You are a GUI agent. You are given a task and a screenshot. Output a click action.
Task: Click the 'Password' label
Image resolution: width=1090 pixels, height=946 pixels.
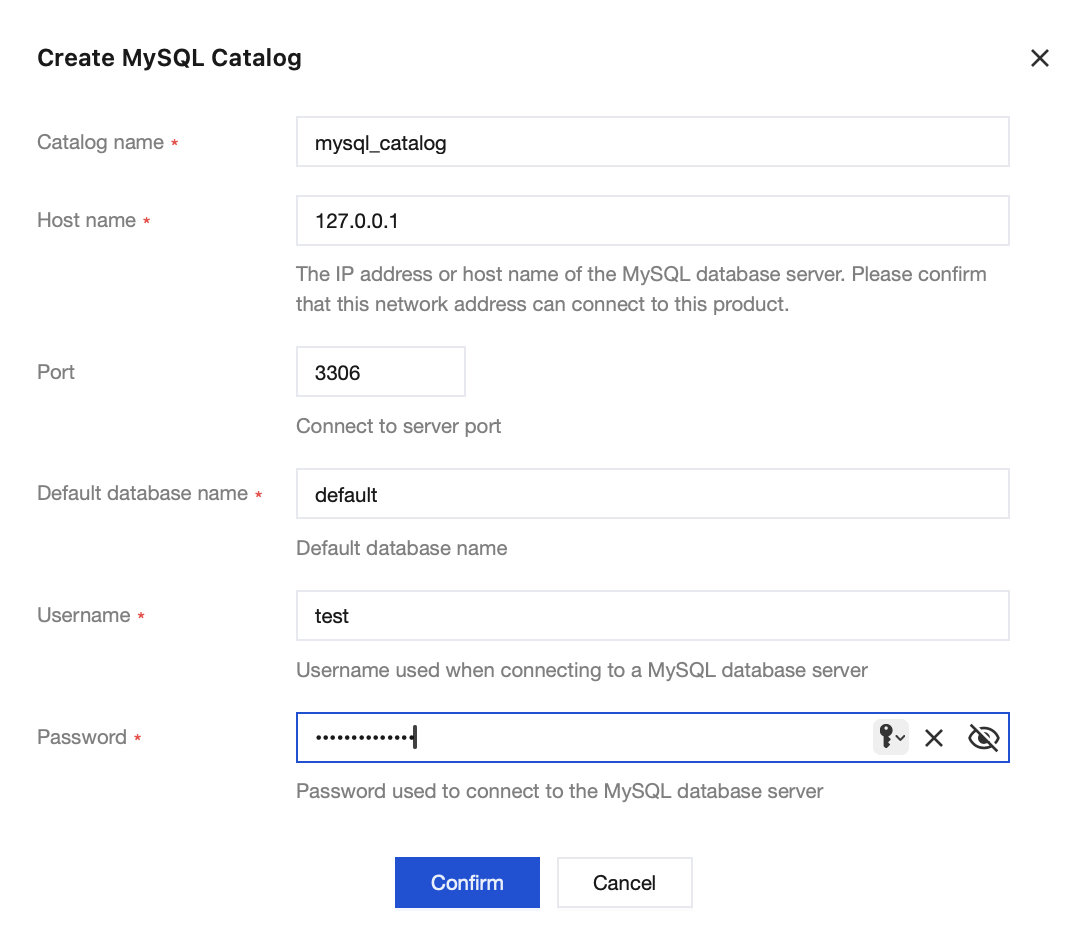click(x=82, y=737)
